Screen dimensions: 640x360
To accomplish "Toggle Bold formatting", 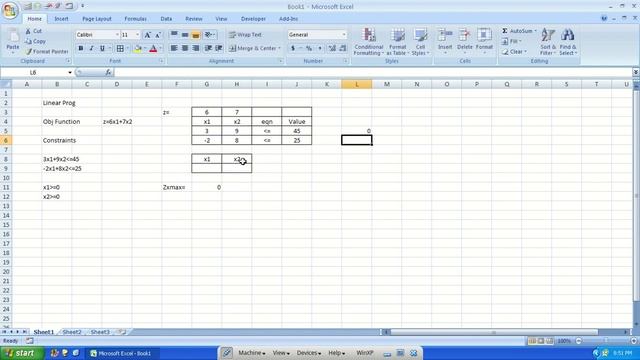I will coord(81,49).
